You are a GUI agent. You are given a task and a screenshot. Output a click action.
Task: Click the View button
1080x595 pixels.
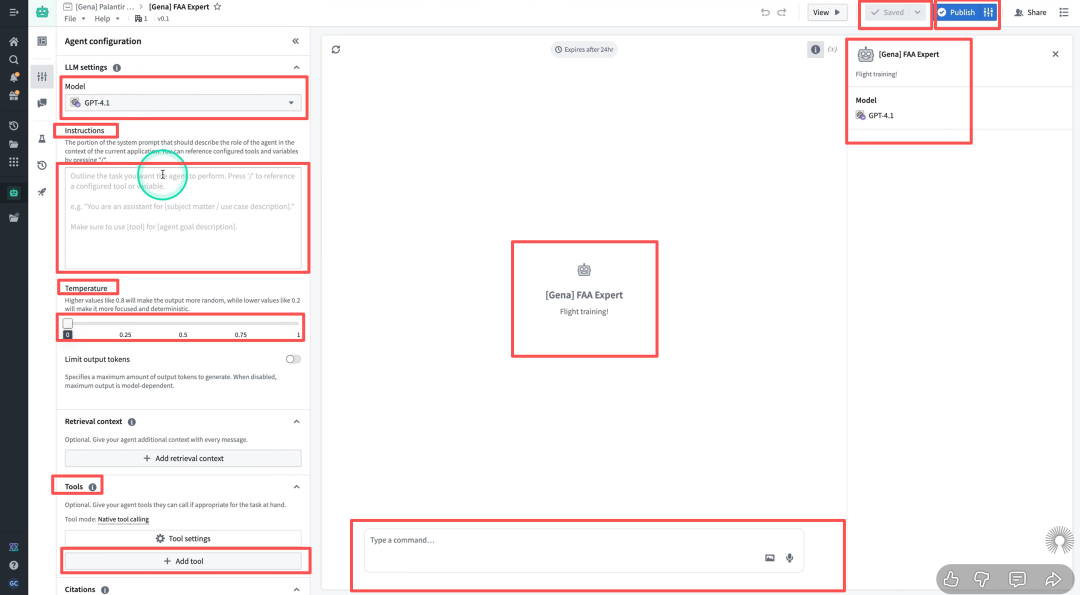[x=827, y=12]
